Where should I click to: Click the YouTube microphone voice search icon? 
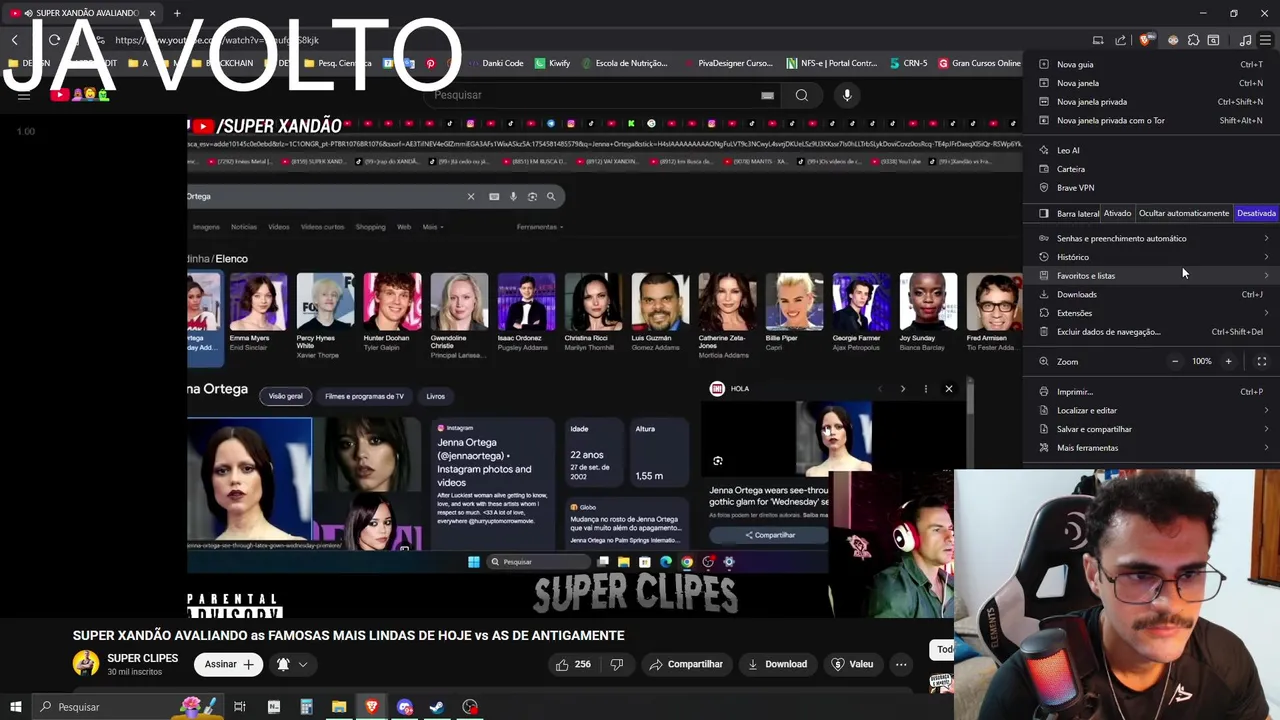[x=847, y=95]
